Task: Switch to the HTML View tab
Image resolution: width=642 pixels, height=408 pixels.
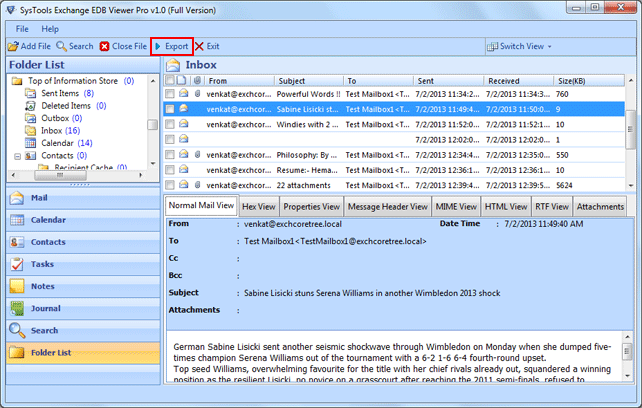Action: pyautogui.click(x=506, y=207)
